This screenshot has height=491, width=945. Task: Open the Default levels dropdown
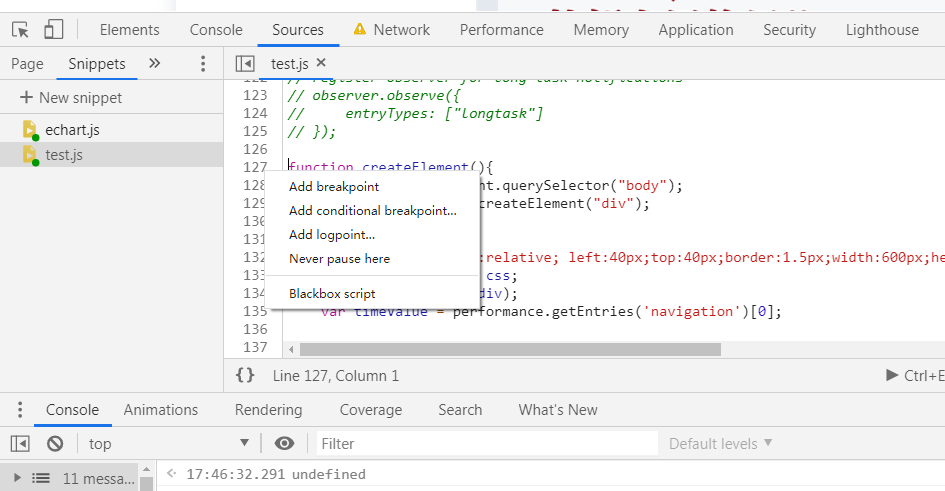tap(720, 444)
